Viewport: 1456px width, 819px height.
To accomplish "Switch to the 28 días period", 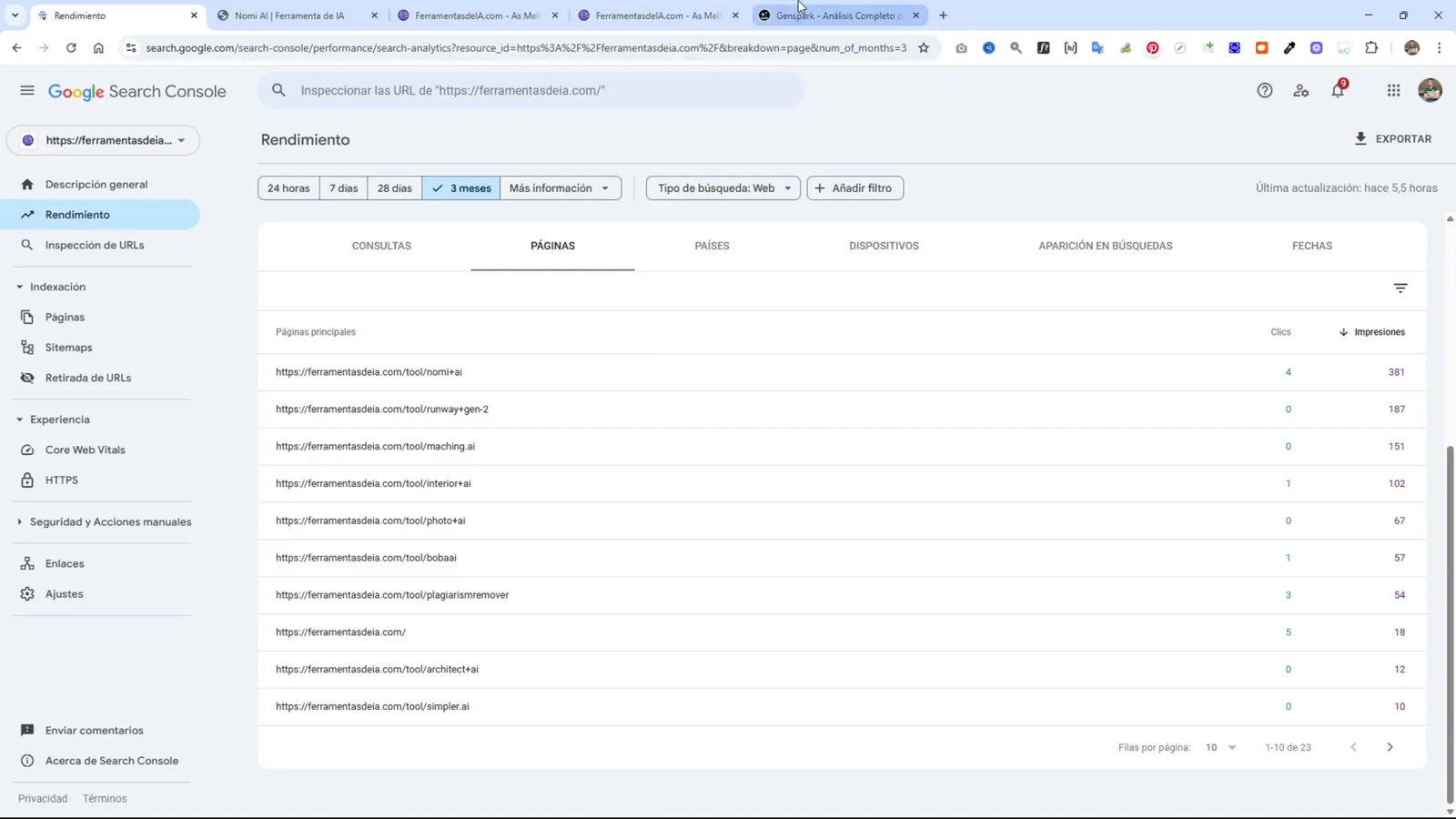I will pos(394,187).
